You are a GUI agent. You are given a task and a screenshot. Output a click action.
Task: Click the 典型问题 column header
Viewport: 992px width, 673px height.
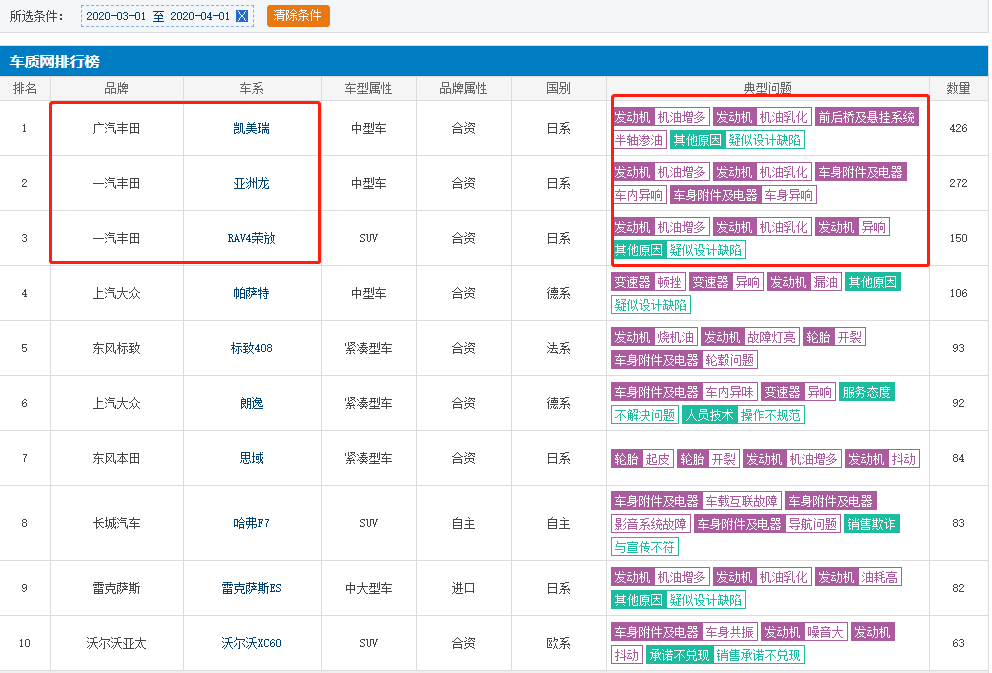(767, 88)
